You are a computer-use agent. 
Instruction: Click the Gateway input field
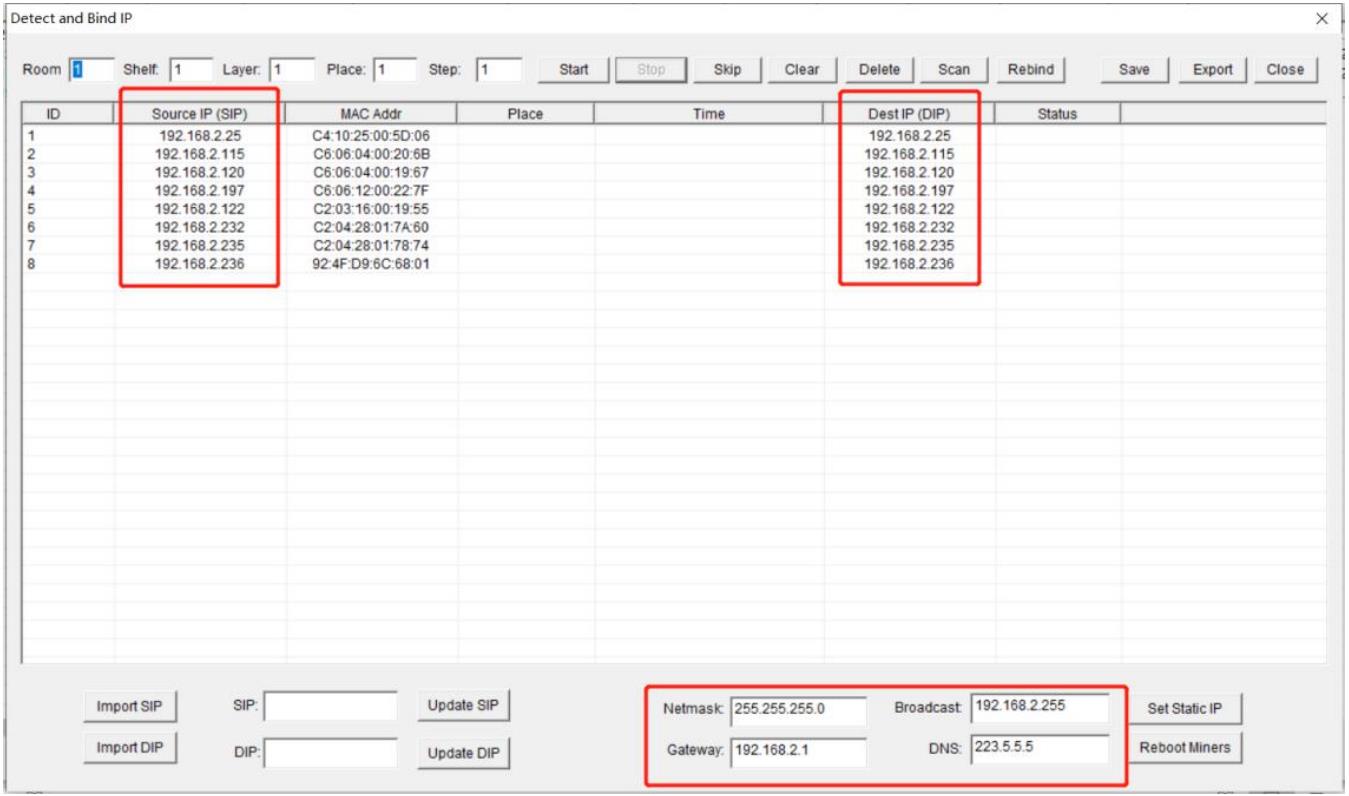pyautogui.click(x=797, y=751)
